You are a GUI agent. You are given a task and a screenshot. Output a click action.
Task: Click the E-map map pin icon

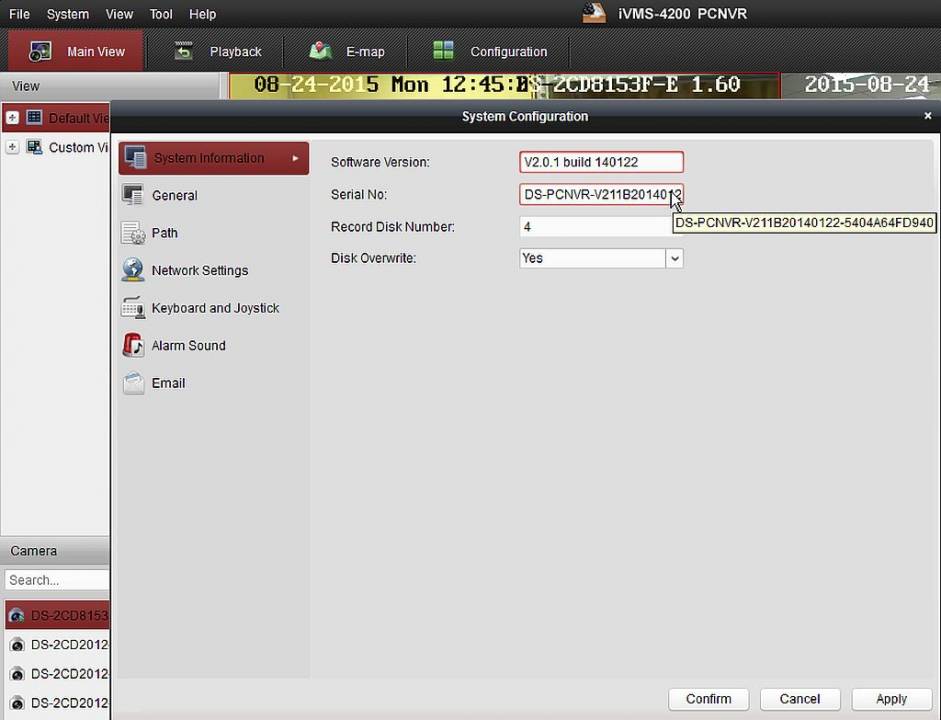320,51
